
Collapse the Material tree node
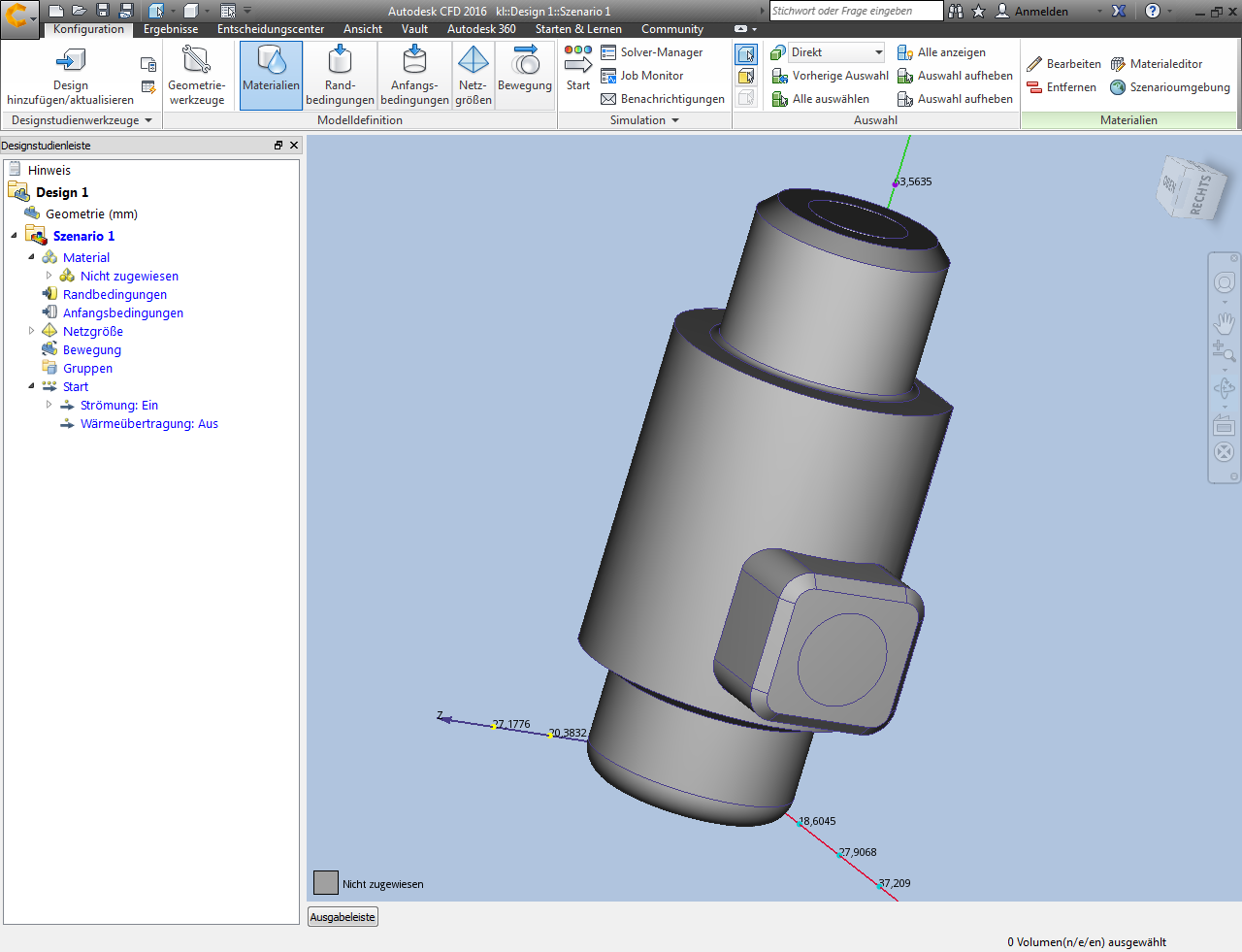point(32,257)
